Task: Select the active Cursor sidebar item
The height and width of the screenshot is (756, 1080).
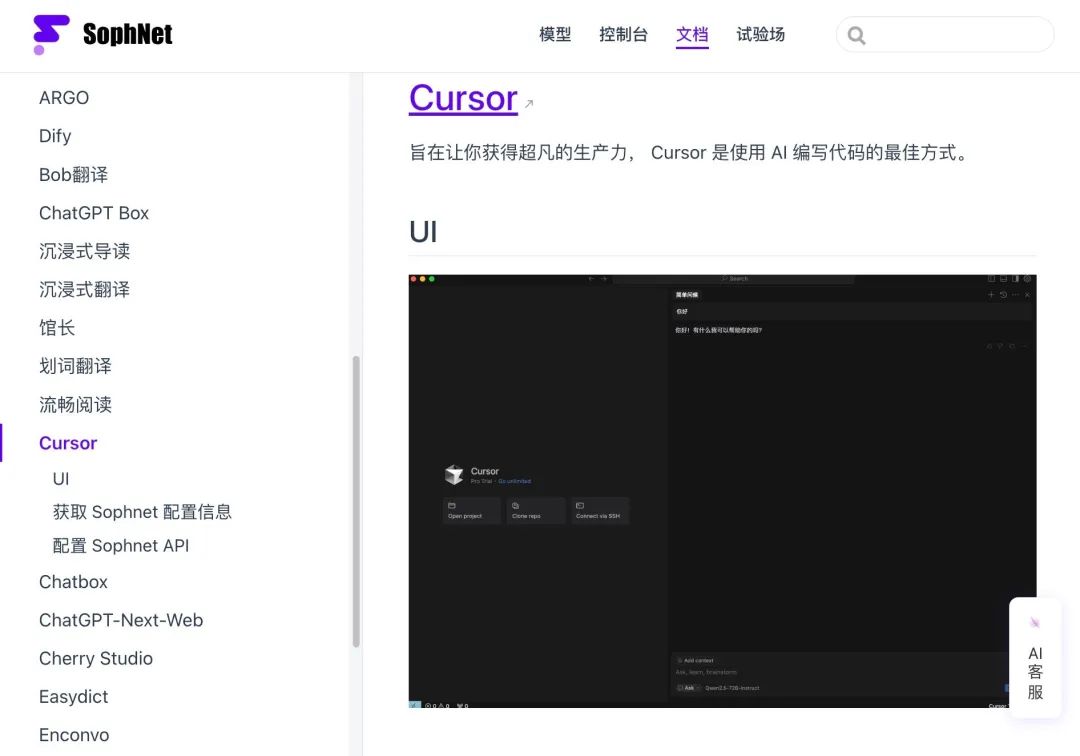Action: point(68,443)
